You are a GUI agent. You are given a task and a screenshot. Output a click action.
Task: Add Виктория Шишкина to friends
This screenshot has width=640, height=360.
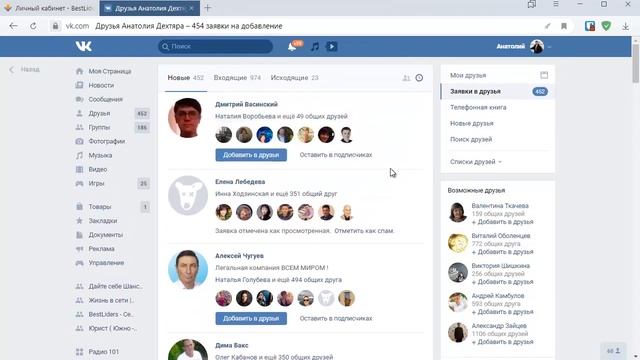click(502, 282)
